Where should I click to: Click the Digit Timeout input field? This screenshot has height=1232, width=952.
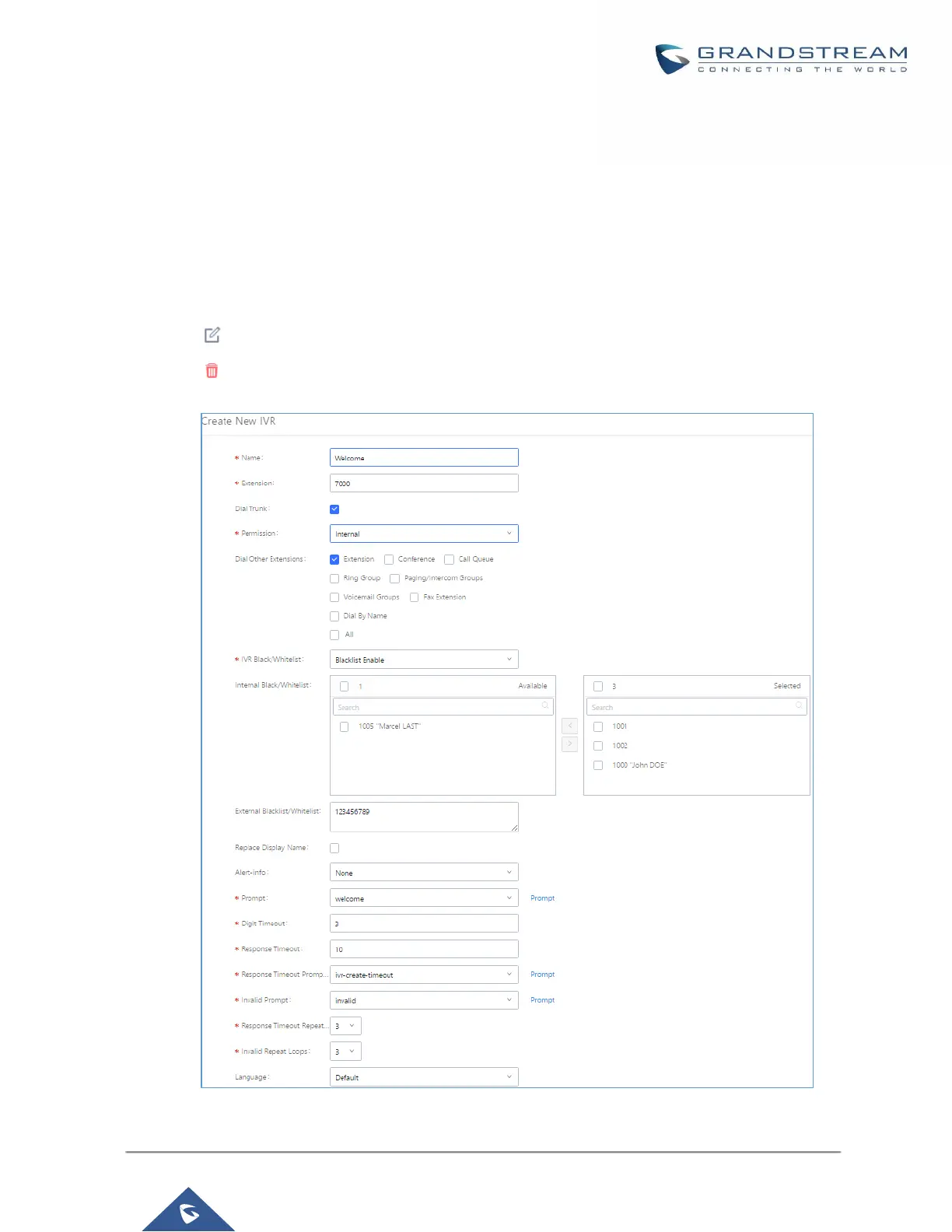tap(424, 923)
